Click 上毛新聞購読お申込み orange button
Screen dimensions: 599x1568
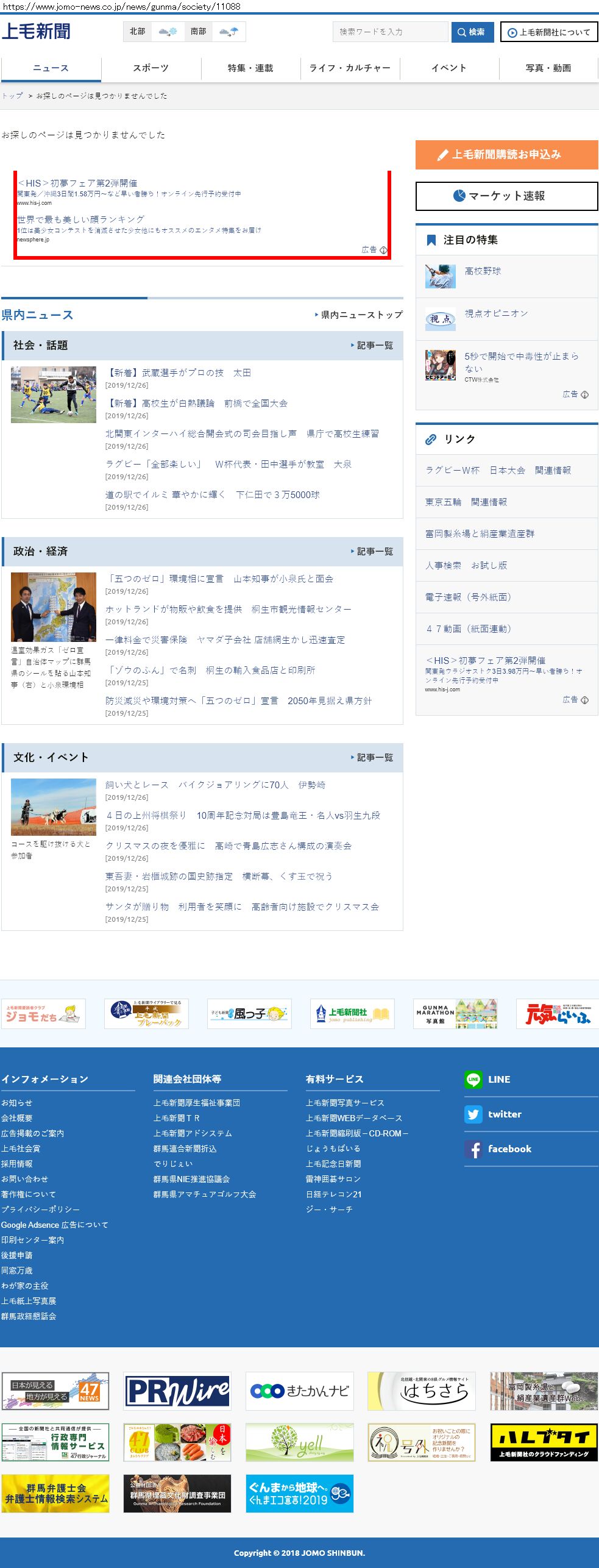click(x=506, y=155)
